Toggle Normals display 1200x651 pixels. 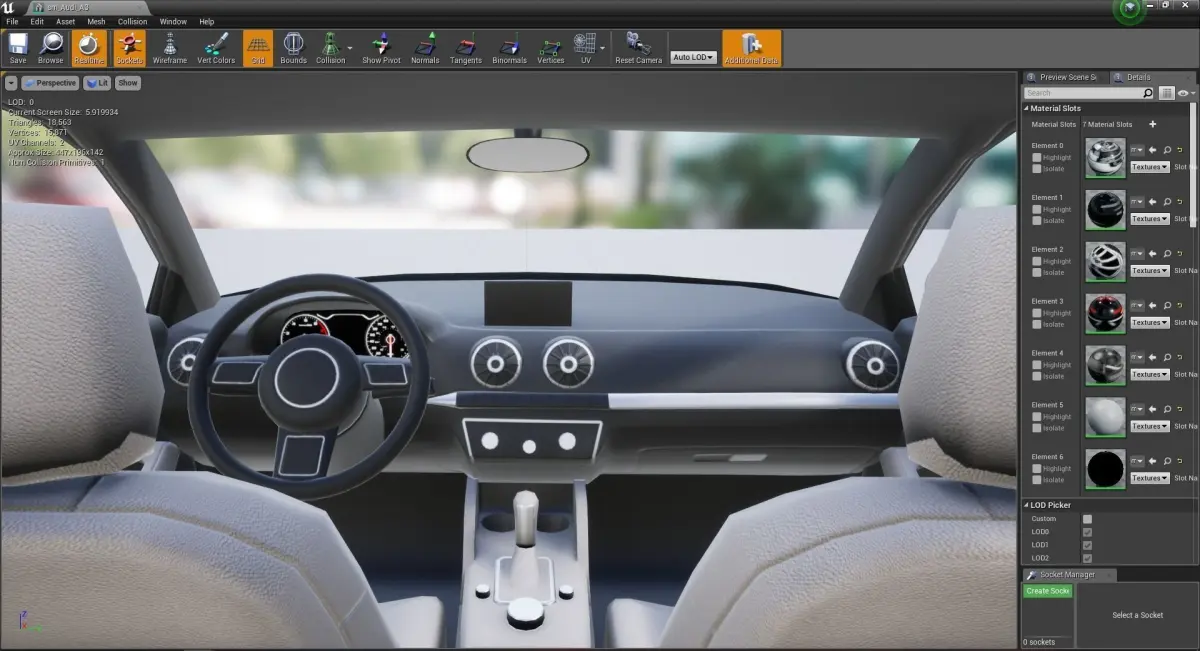pyautogui.click(x=425, y=48)
